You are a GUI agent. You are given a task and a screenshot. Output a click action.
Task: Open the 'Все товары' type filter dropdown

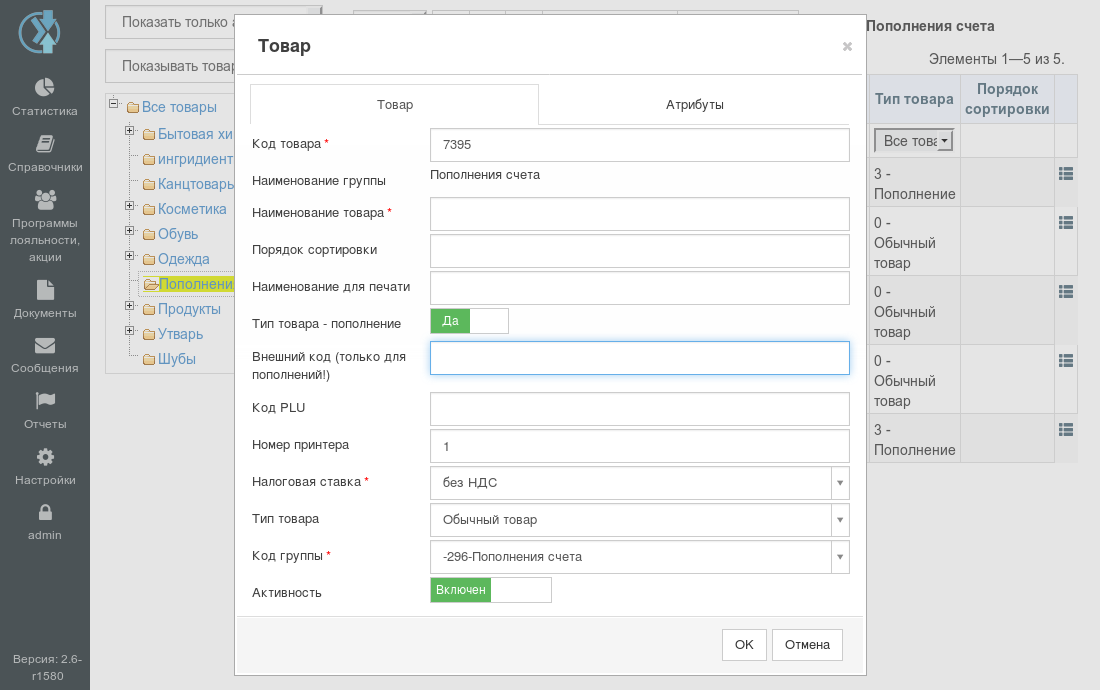(913, 141)
